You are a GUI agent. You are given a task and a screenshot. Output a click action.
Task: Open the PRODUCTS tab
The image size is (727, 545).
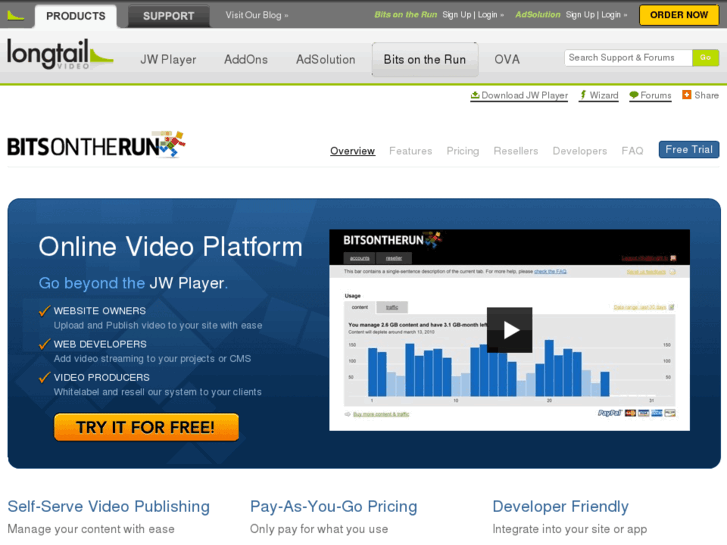[x=76, y=16]
